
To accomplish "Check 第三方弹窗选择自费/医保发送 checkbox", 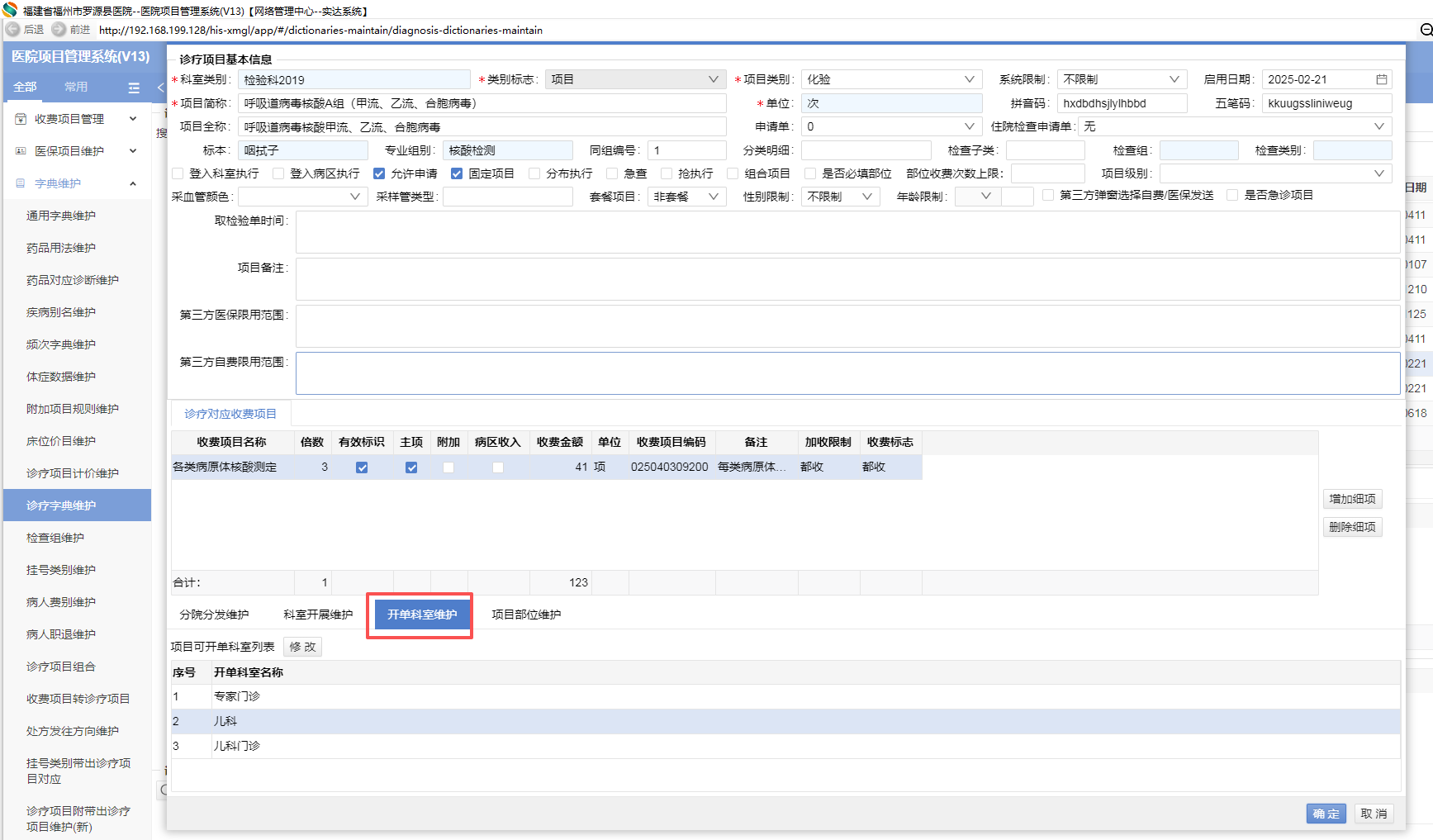I will [x=1048, y=195].
